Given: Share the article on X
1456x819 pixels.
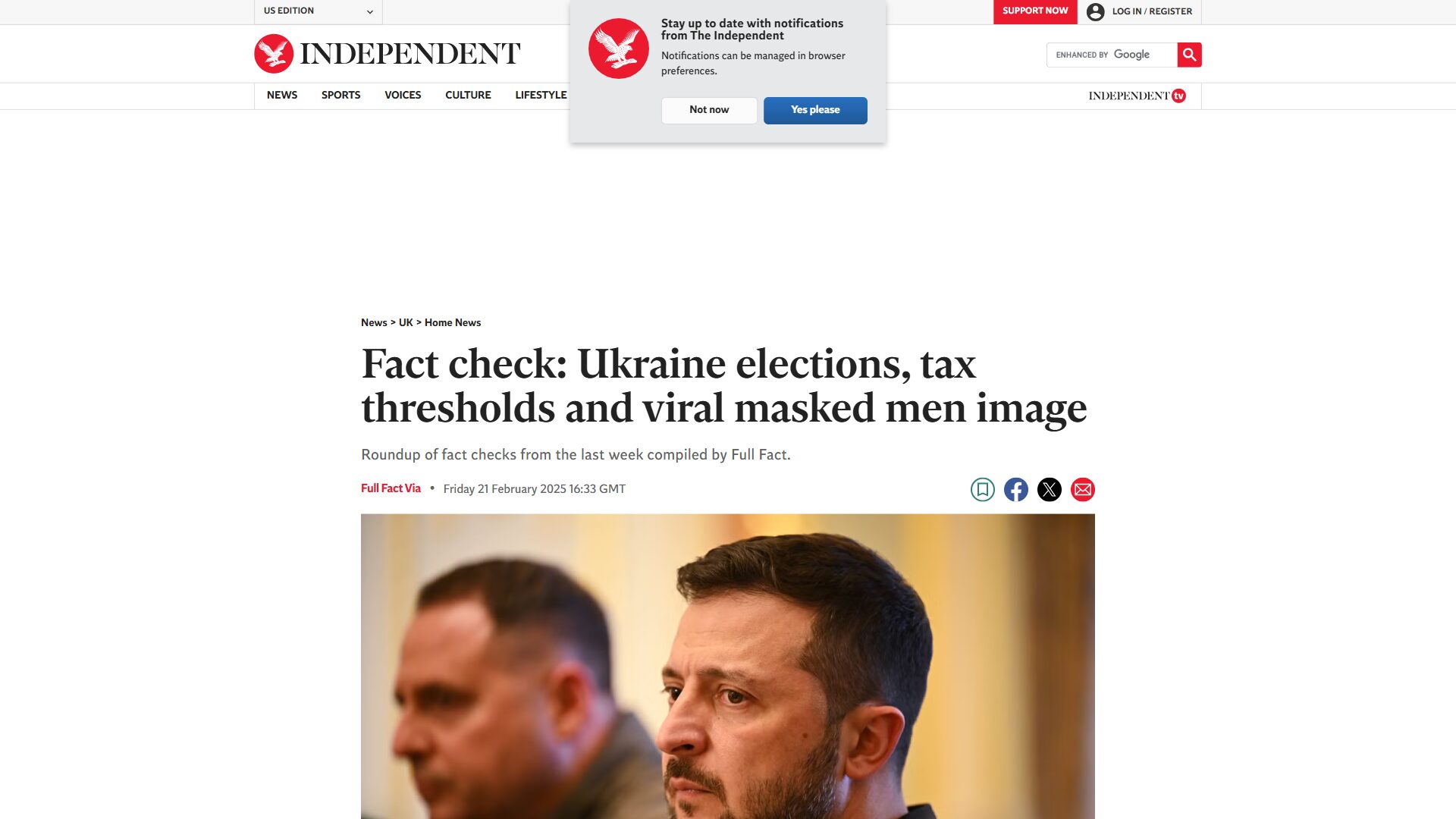Looking at the screenshot, I should pos(1049,489).
